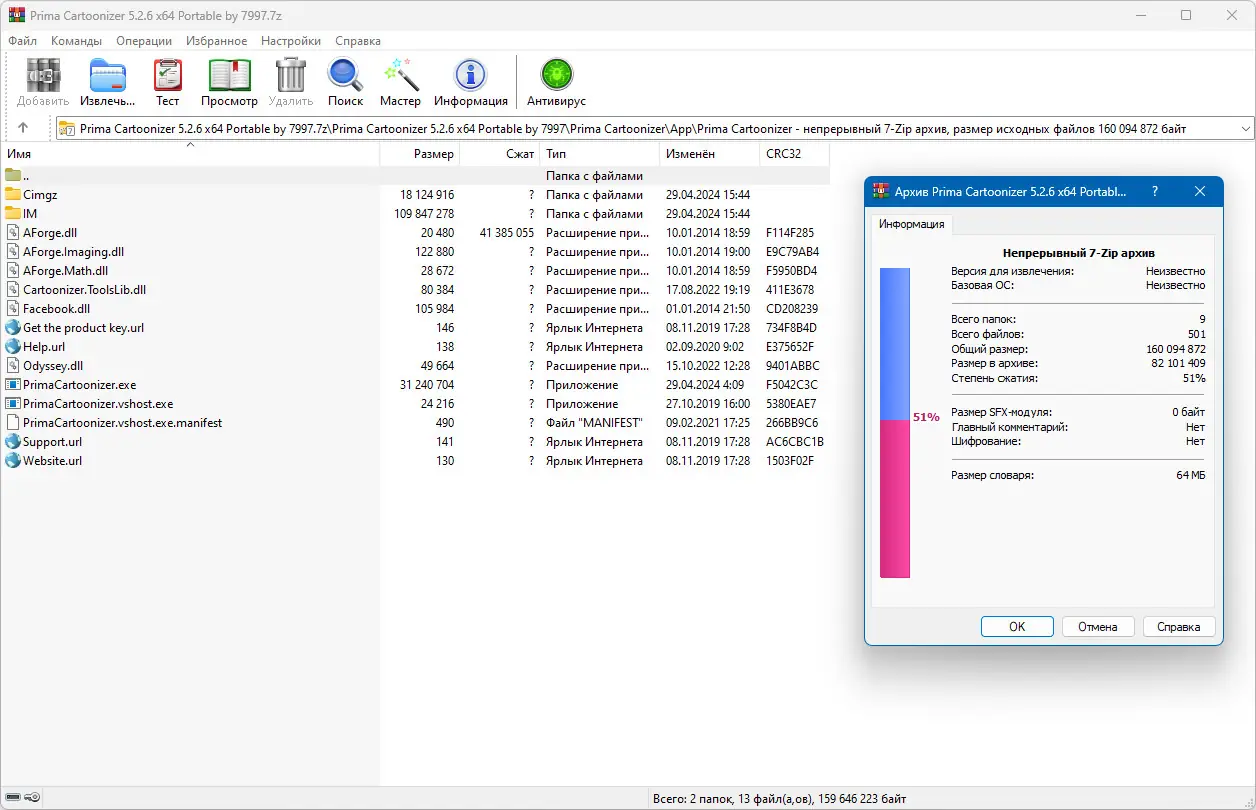
Task: Select the IM folder icon
Action: (x=13, y=214)
